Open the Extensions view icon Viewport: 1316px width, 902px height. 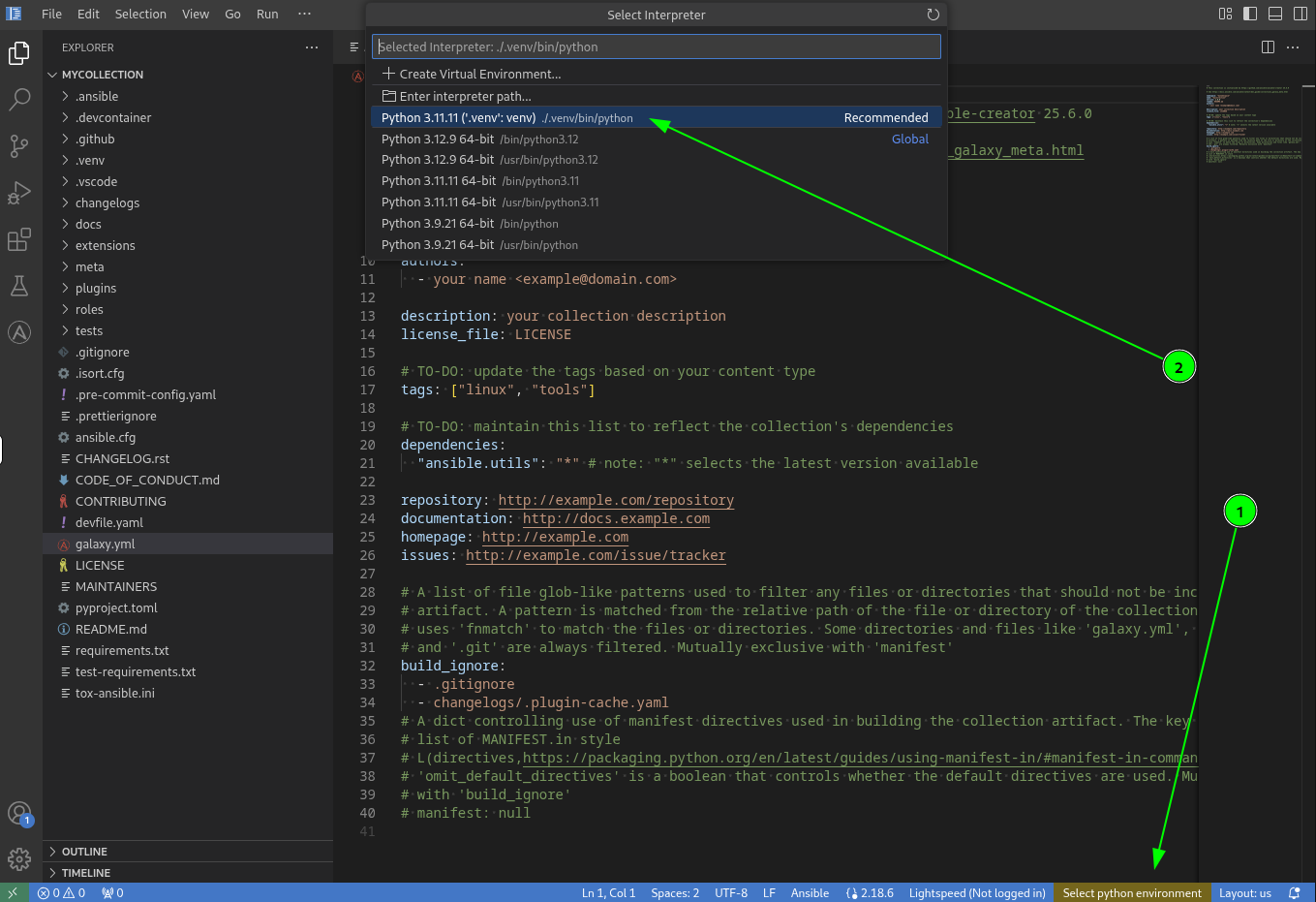point(19,239)
